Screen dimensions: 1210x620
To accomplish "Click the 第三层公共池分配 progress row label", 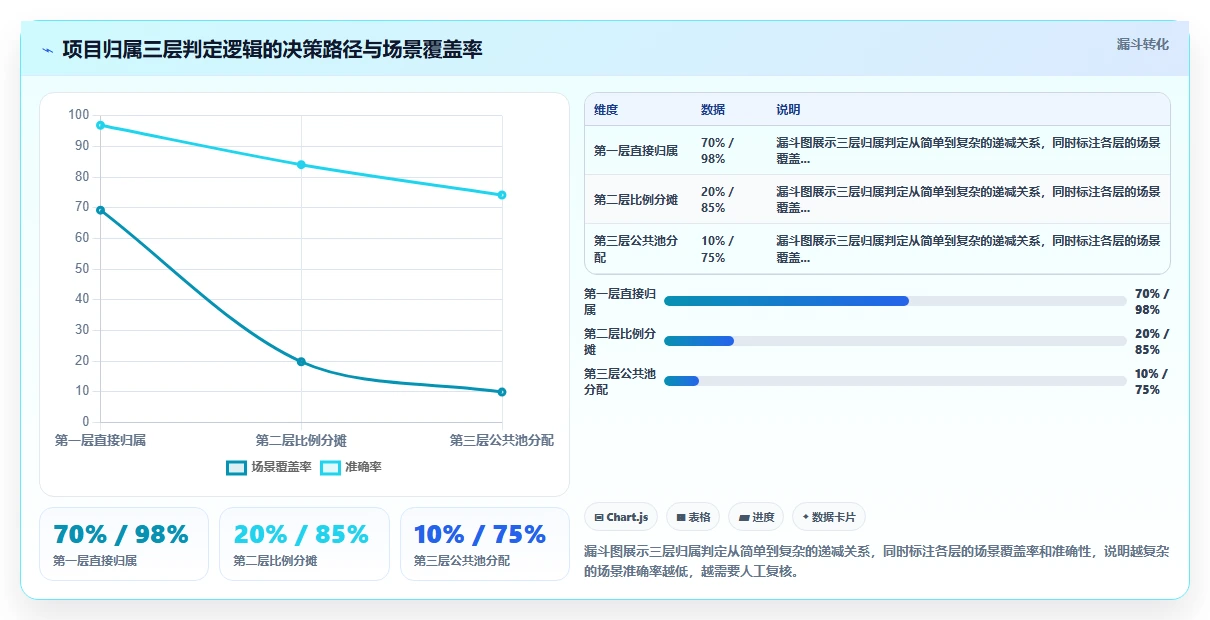I will tap(620, 382).
